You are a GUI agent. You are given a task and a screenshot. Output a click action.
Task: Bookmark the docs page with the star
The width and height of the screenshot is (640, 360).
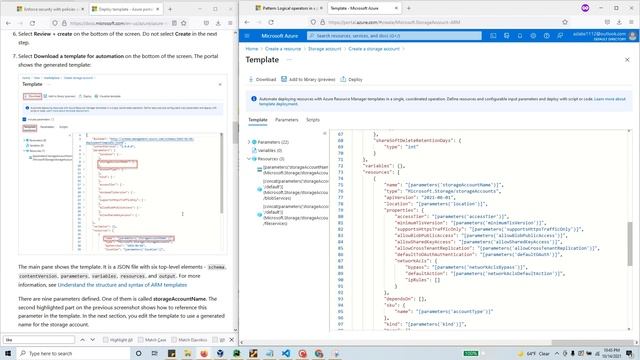(x=184, y=23)
